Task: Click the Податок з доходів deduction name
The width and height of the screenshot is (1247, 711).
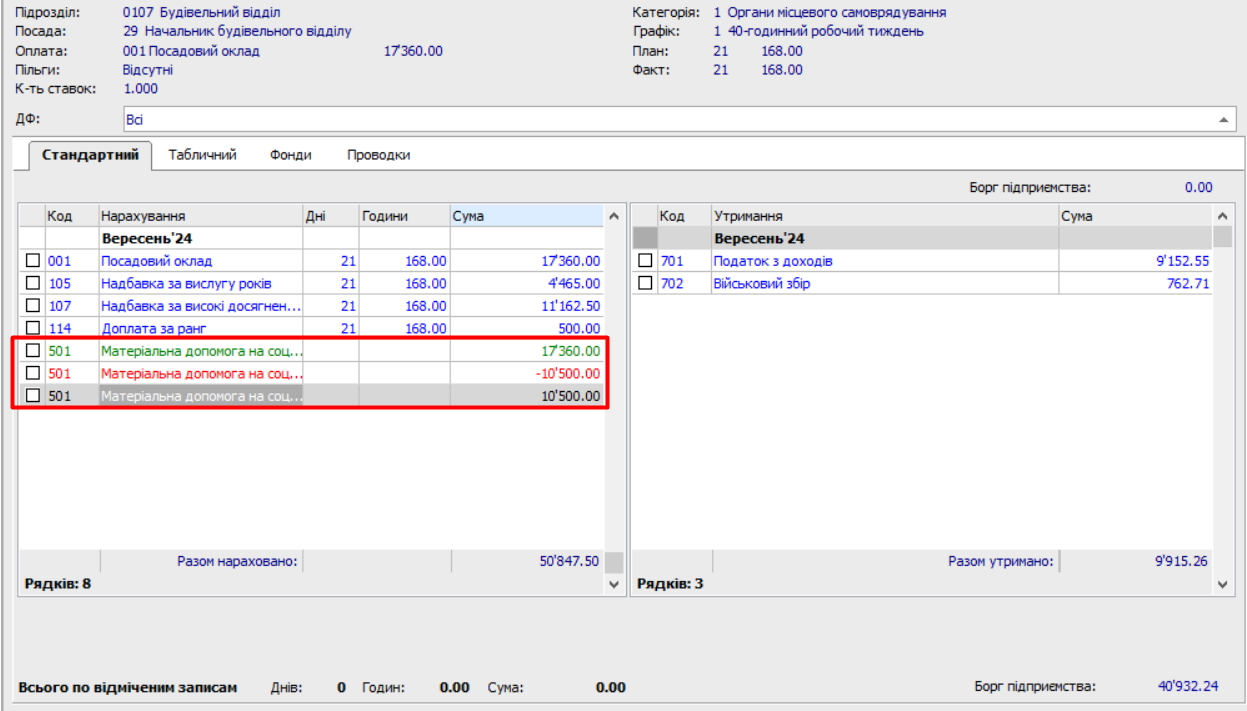Action: 773,261
